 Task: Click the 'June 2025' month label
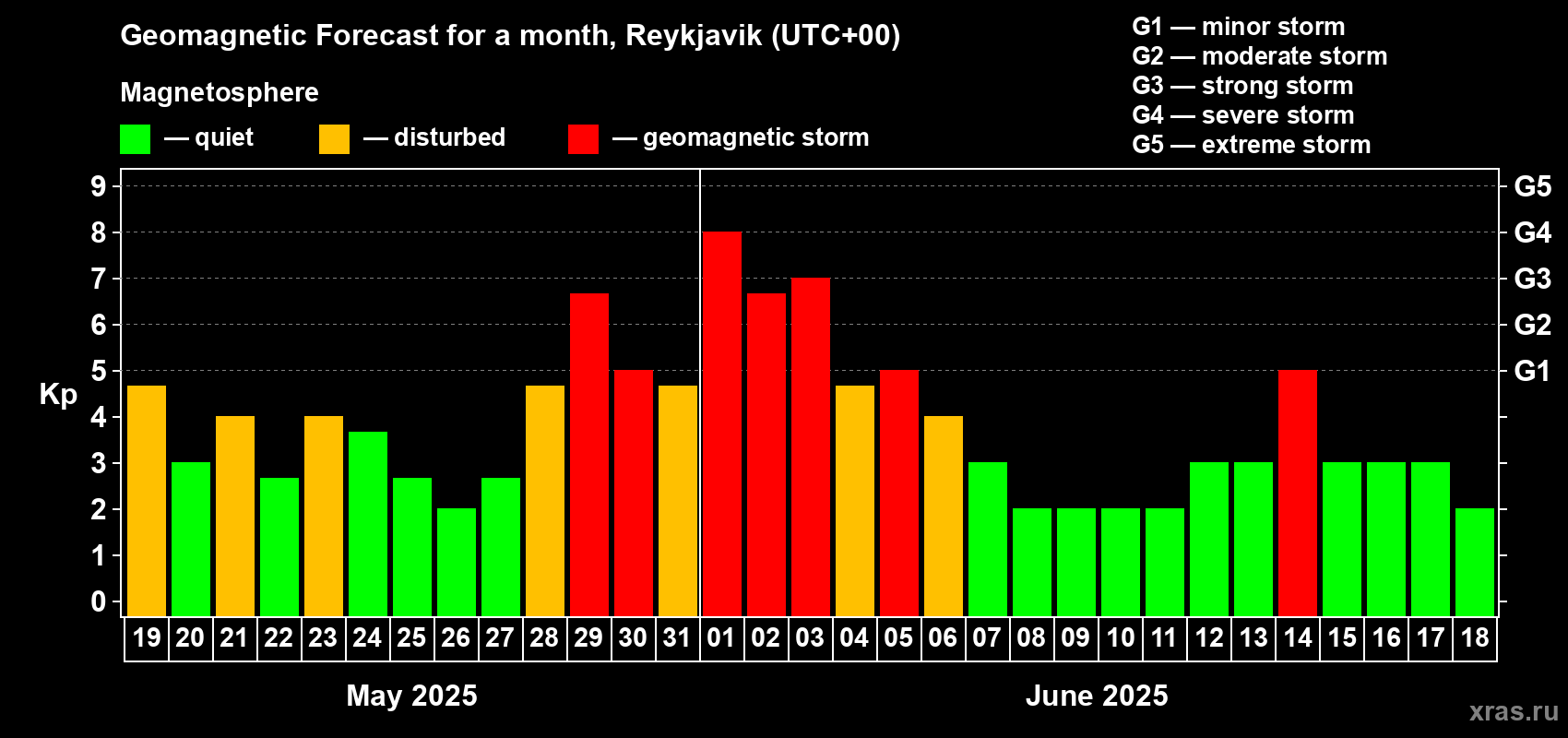click(x=1097, y=696)
